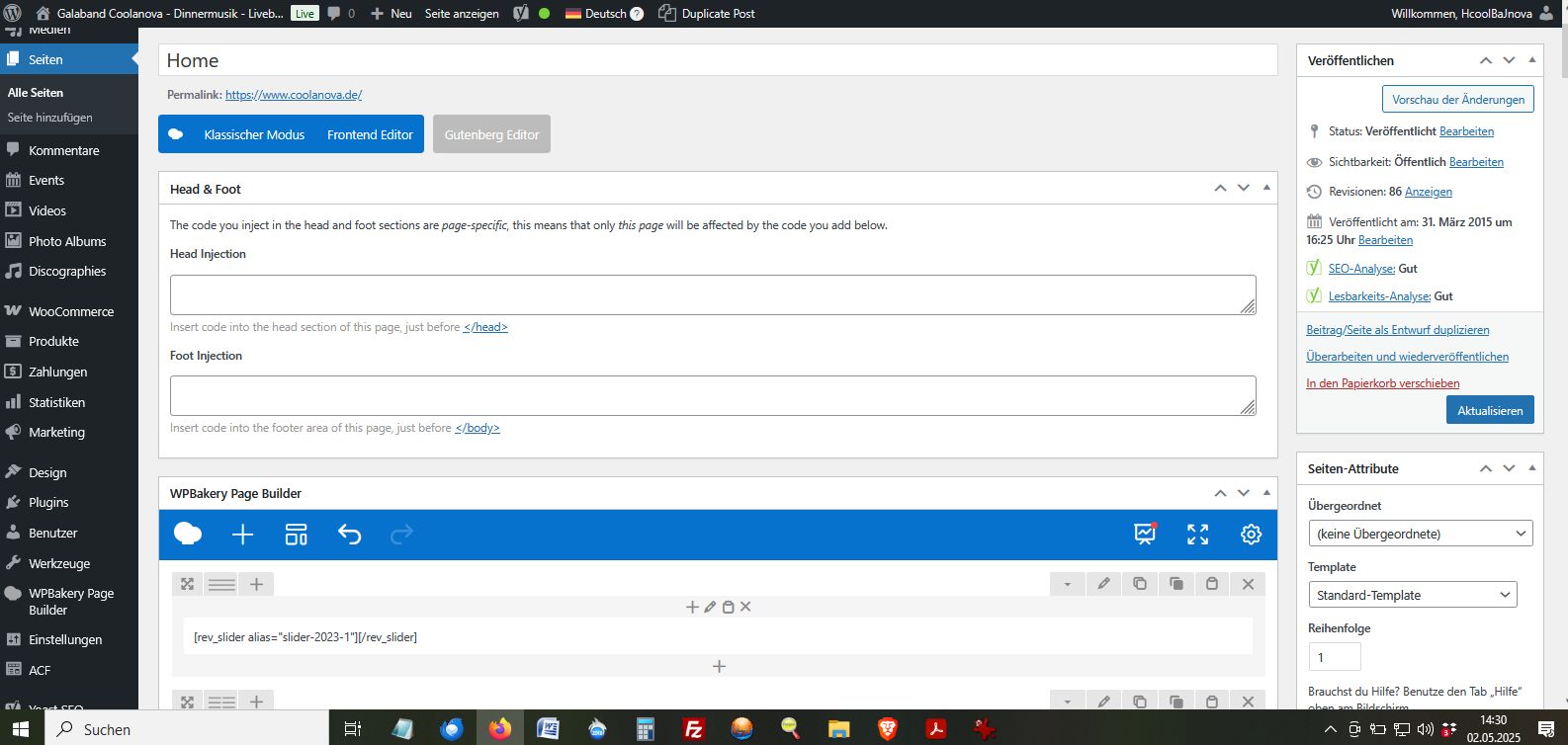
Task: Add a new element with WPBakery toolbar plus
Action: (x=242, y=535)
